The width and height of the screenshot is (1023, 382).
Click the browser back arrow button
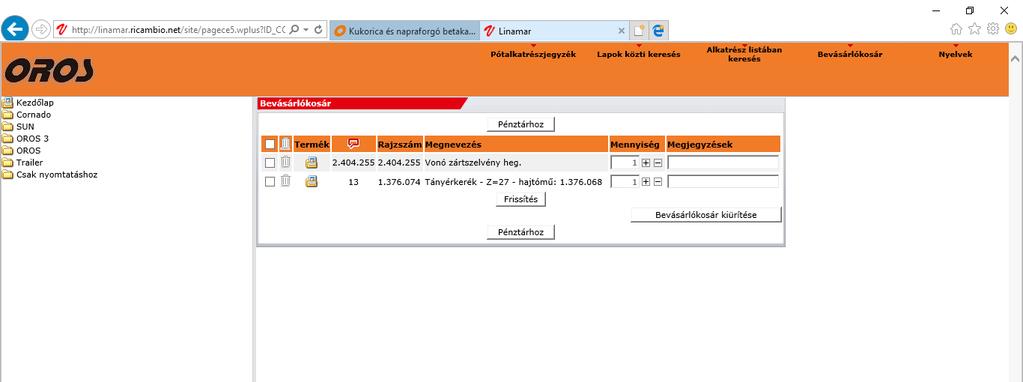[x=15, y=29]
